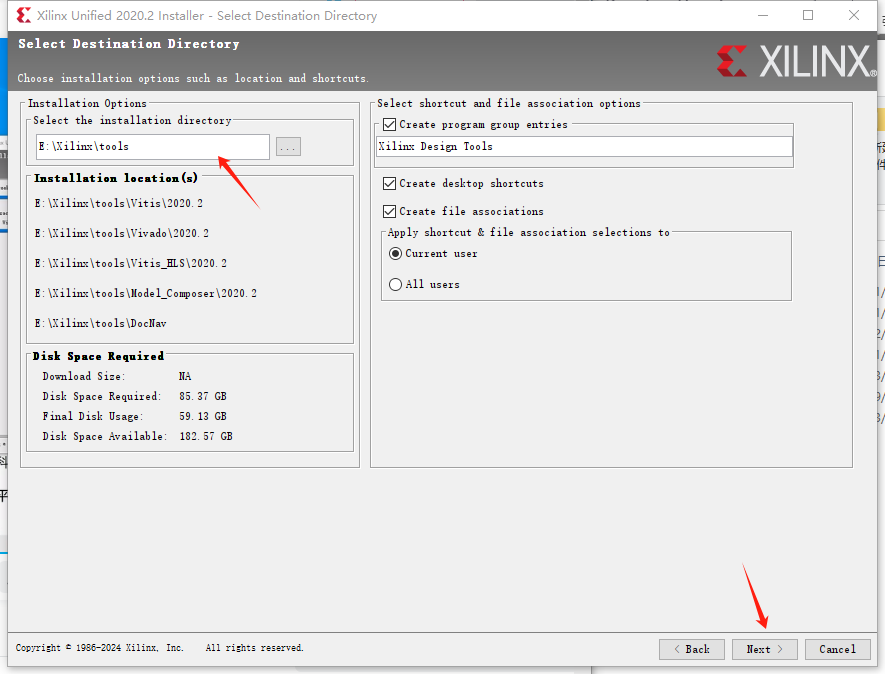Click the Select Destination Directory heading

click(129, 44)
